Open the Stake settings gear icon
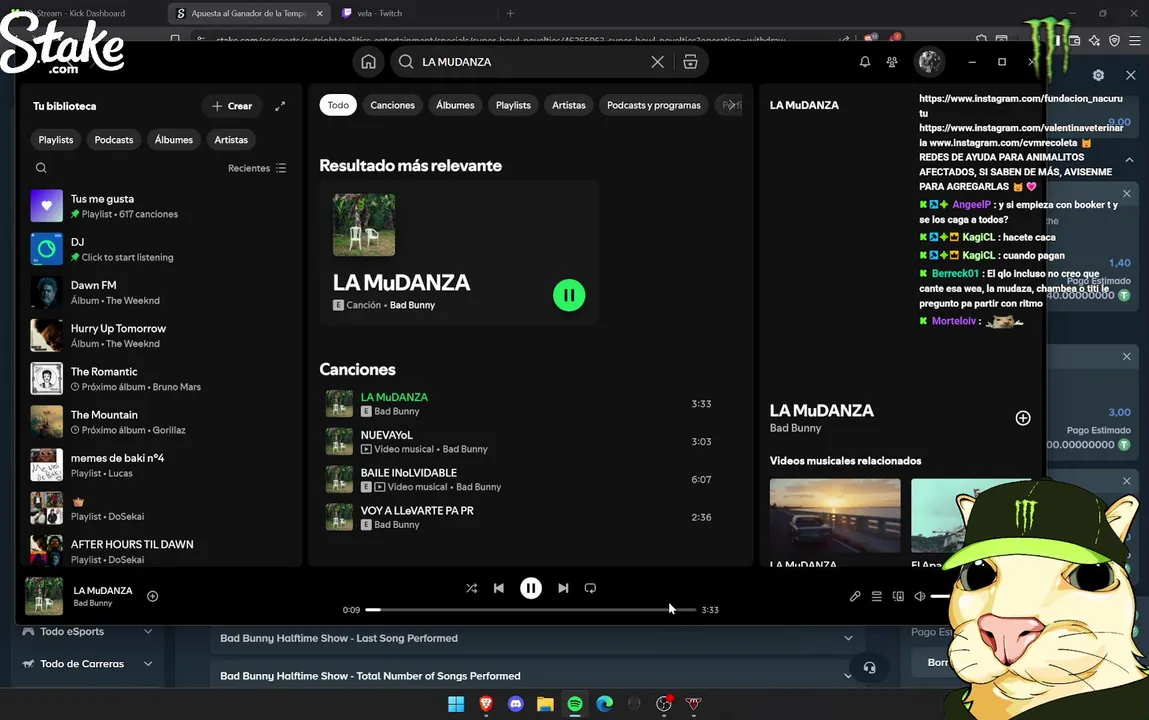 [1098, 75]
